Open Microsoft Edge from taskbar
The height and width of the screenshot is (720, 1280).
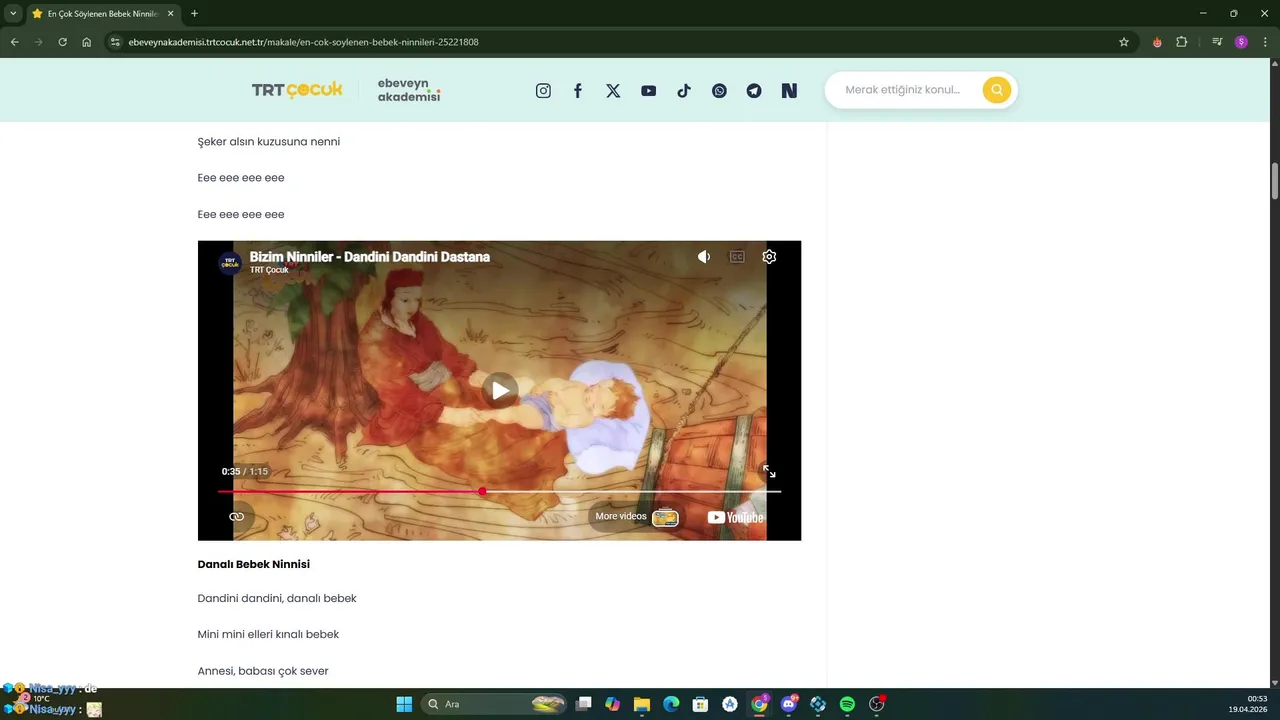click(x=671, y=704)
